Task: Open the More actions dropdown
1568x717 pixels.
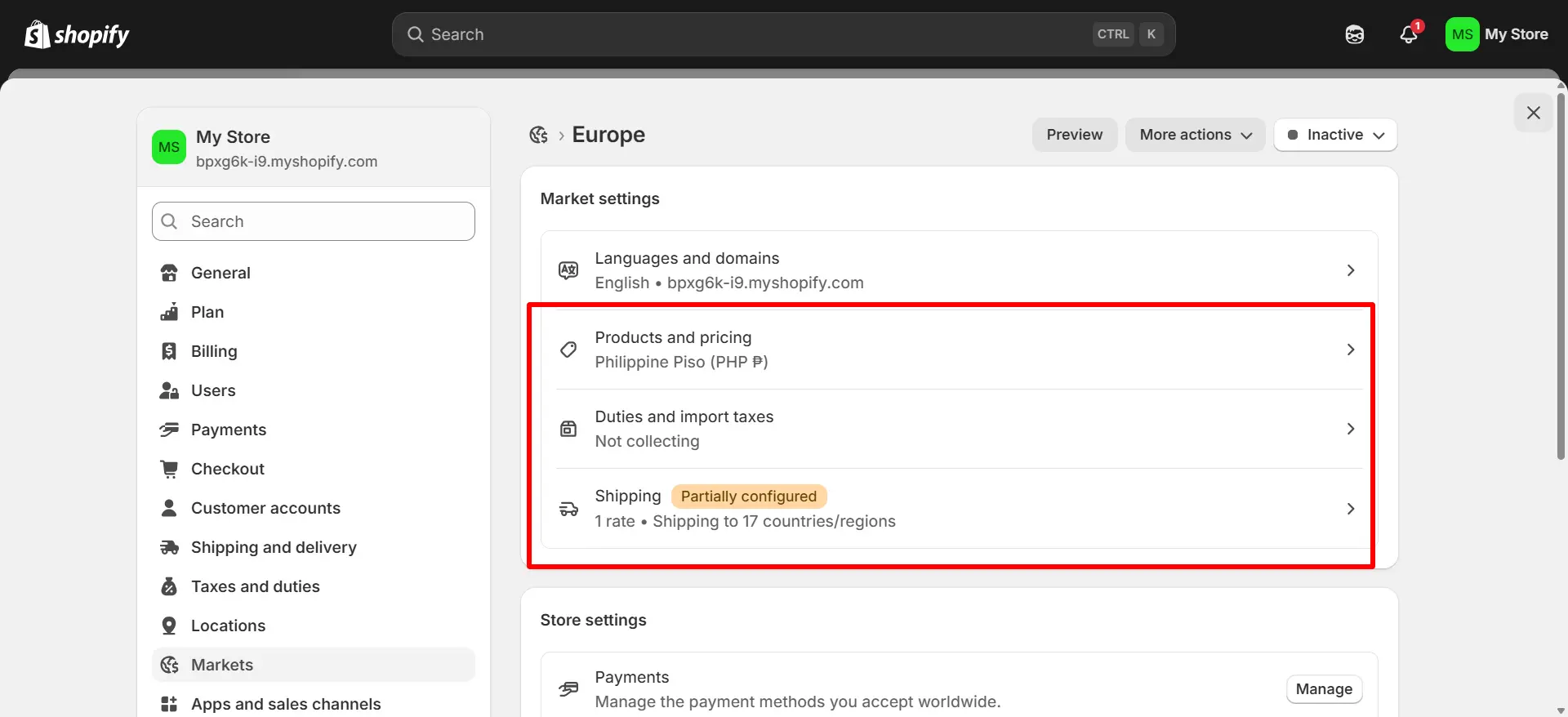Action: pyautogui.click(x=1195, y=135)
